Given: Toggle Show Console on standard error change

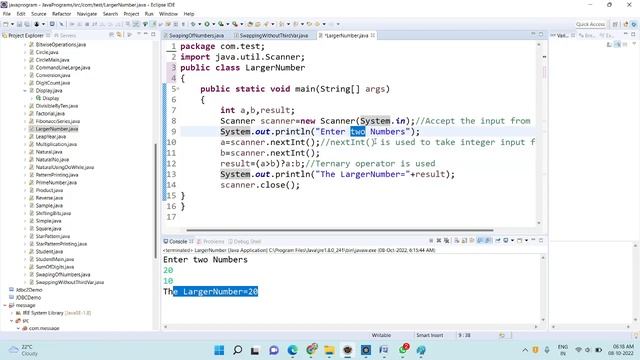Looking at the screenshot, I should 488,241.
